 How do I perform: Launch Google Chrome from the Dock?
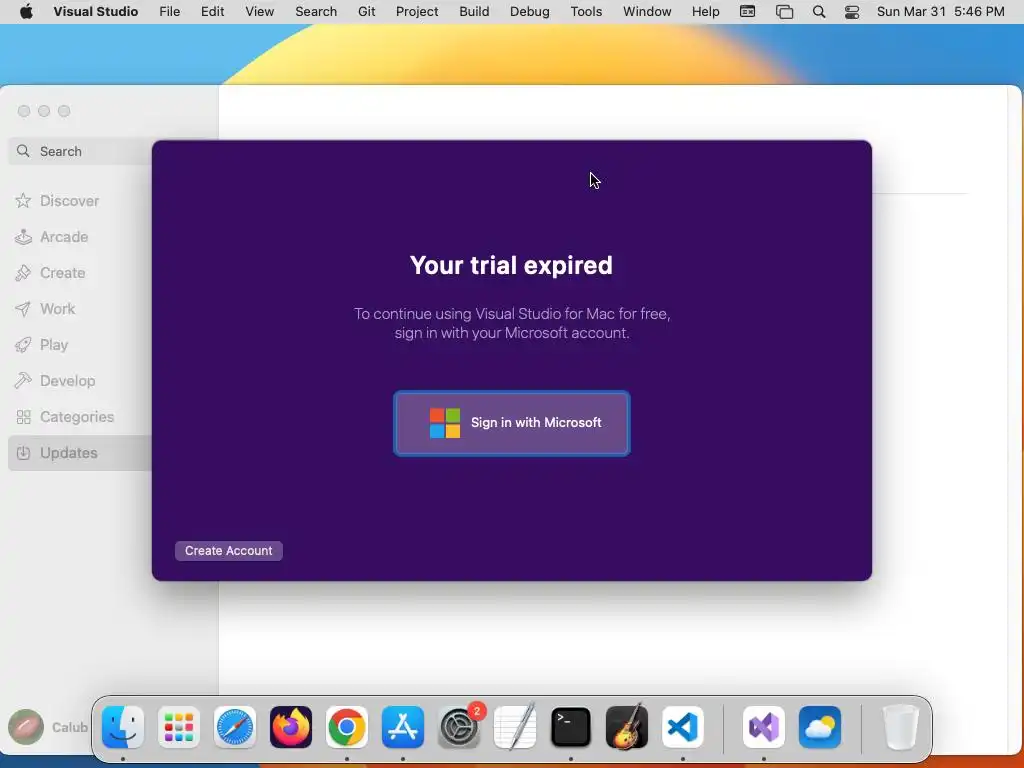pos(347,727)
